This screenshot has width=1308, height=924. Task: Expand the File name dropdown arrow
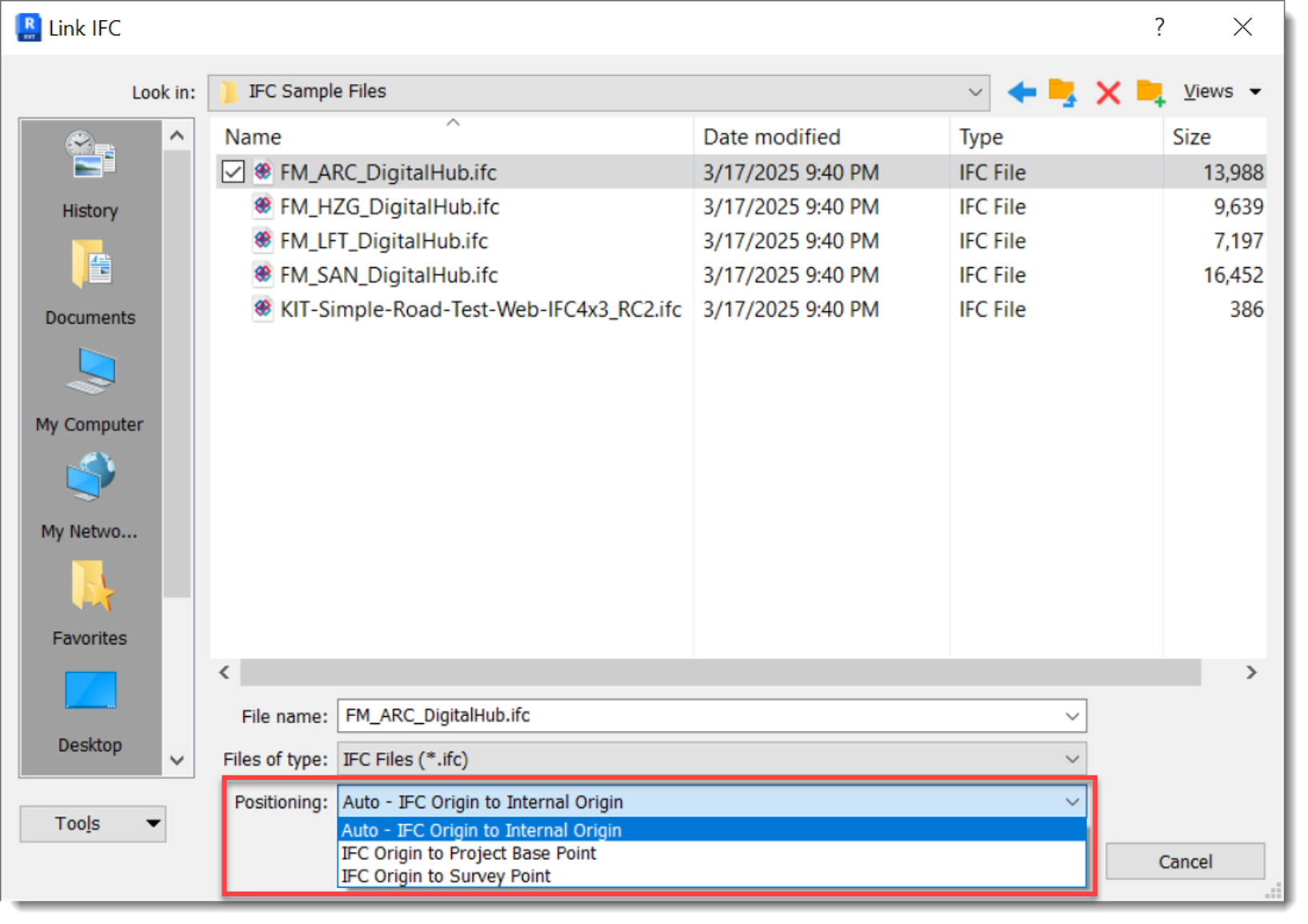point(1072,716)
